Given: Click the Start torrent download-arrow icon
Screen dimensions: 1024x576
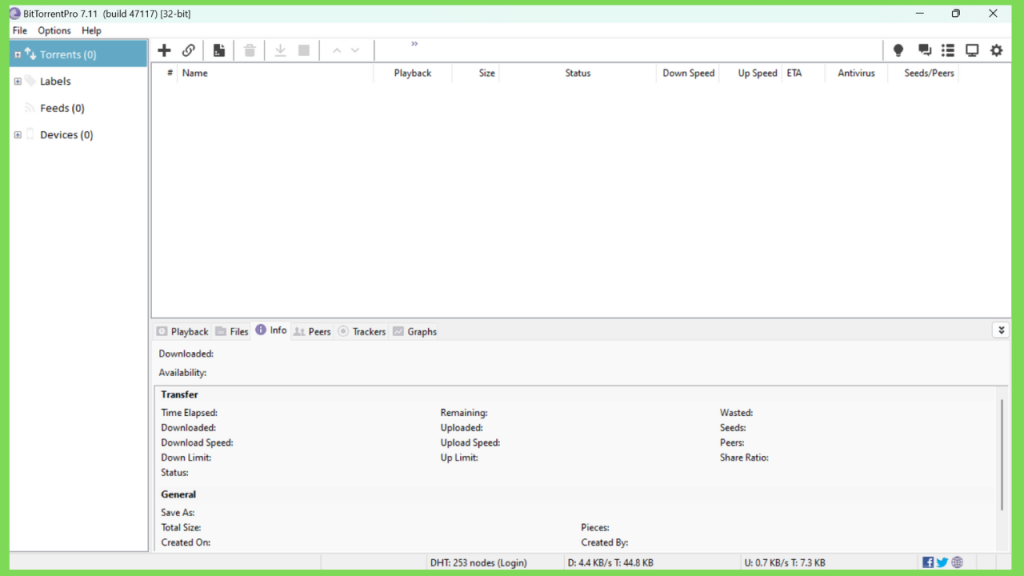Looking at the screenshot, I should pyautogui.click(x=280, y=50).
